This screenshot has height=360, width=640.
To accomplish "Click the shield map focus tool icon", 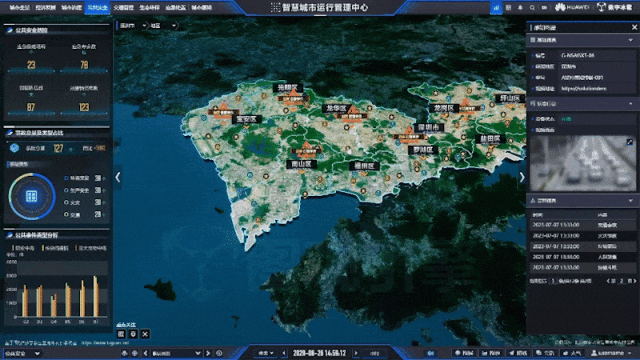I will pyautogui.click(x=133, y=334).
